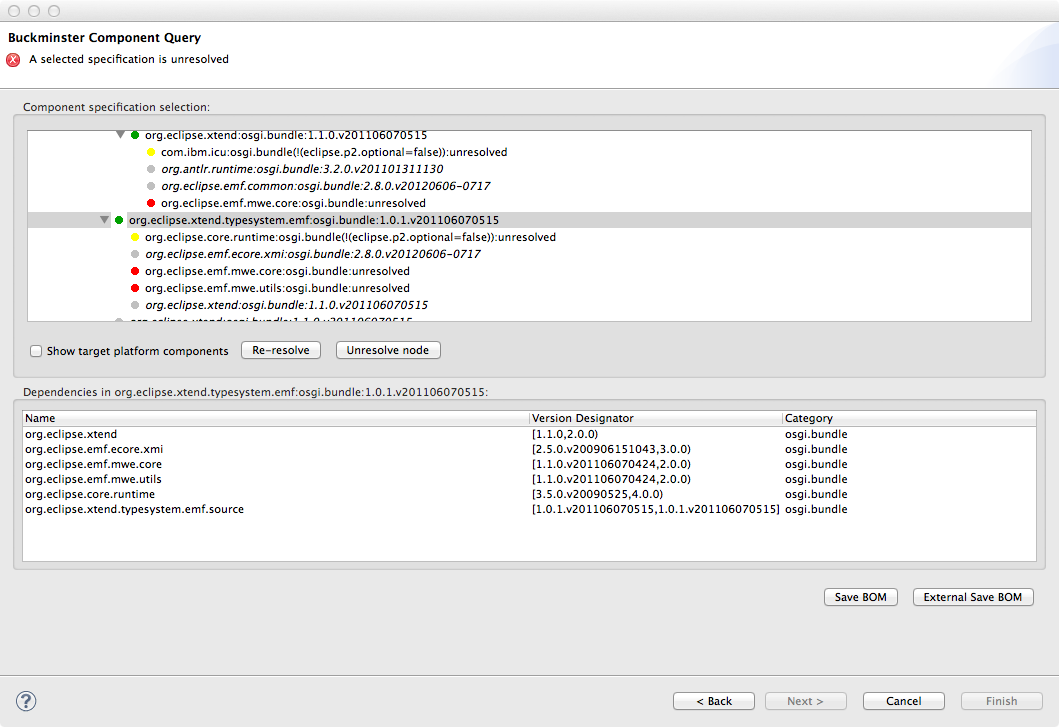1059x727 pixels.
Task: Click the disabled Finish button
Action: point(1002,701)
